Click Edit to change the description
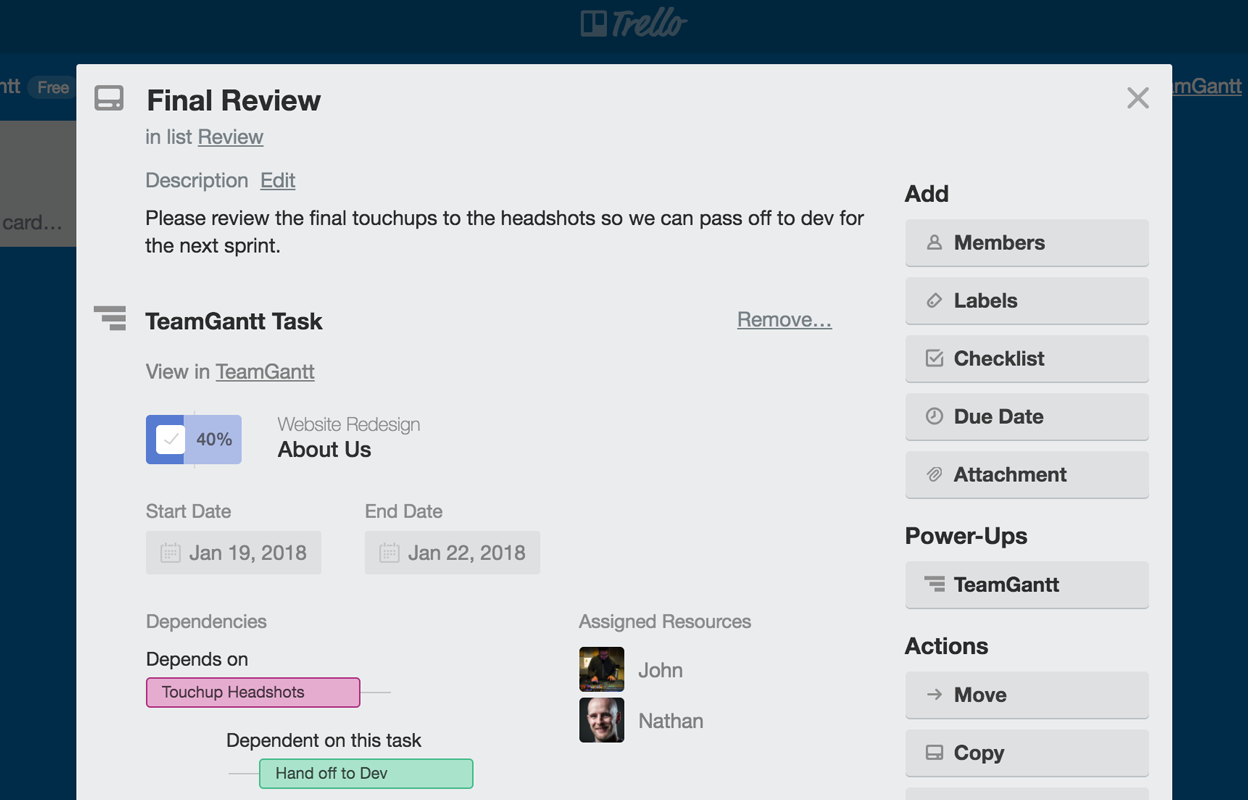1248x800 pixels. [x=277, y=180]
